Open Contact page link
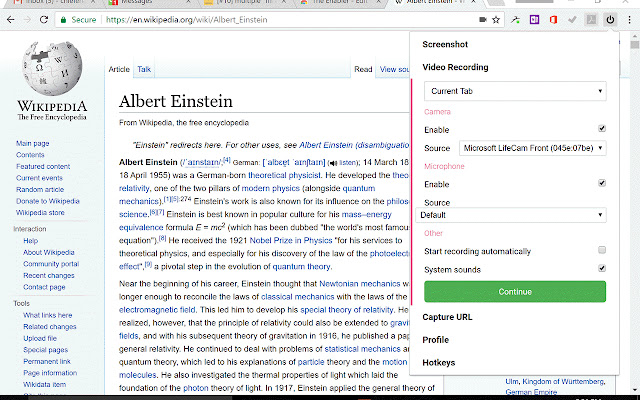Screen dimensions: 640x400 click(x=44, y=287)
